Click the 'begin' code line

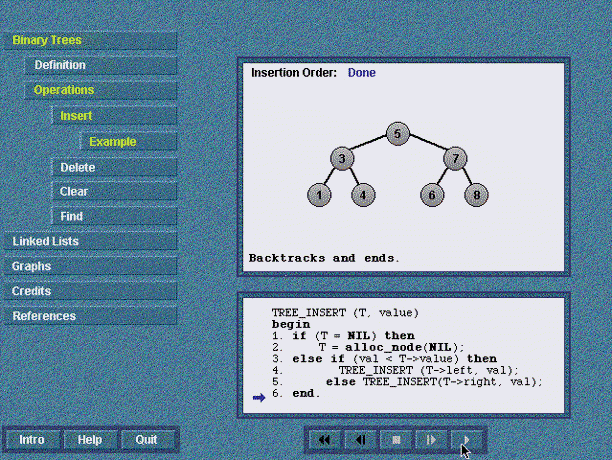[x=291, y=325]
